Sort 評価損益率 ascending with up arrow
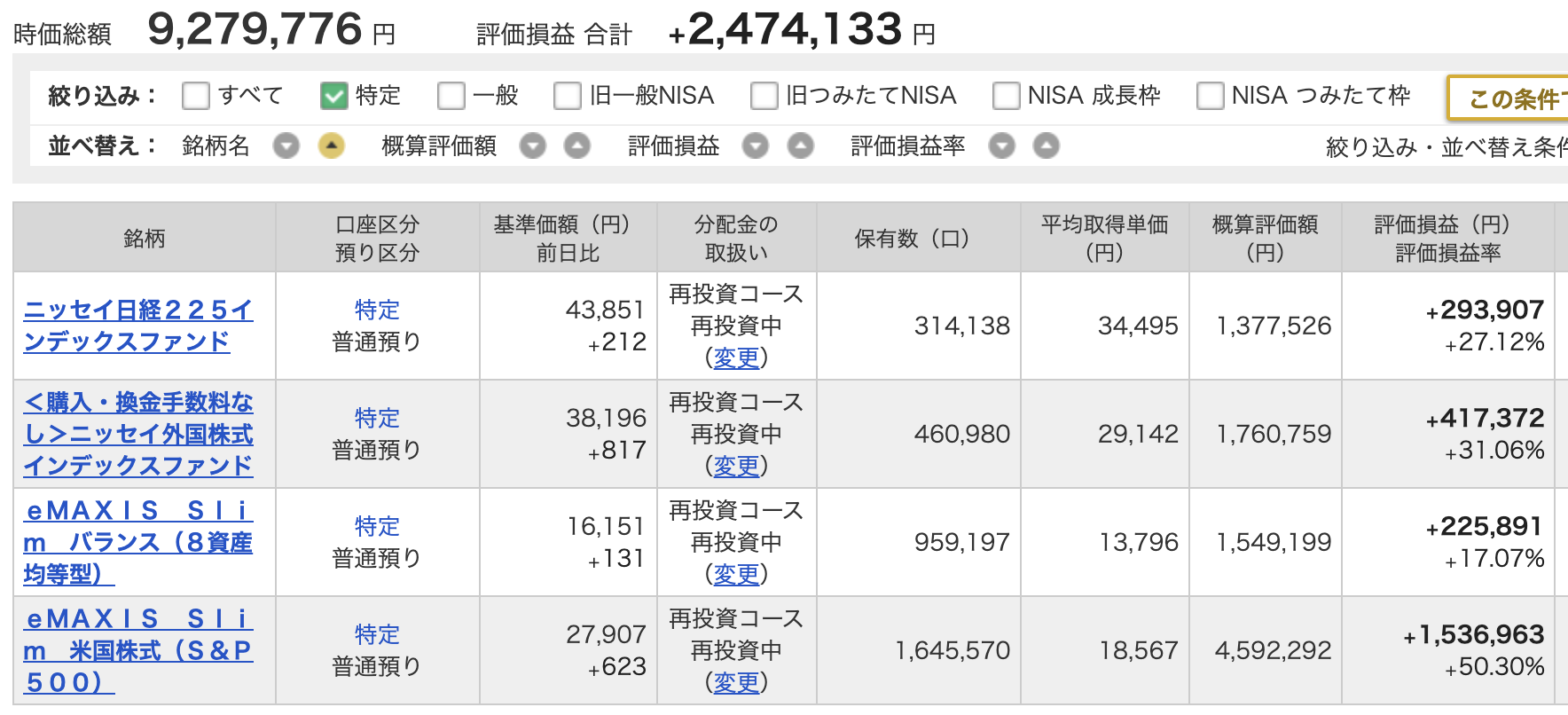 click(x=1047, y=145)
